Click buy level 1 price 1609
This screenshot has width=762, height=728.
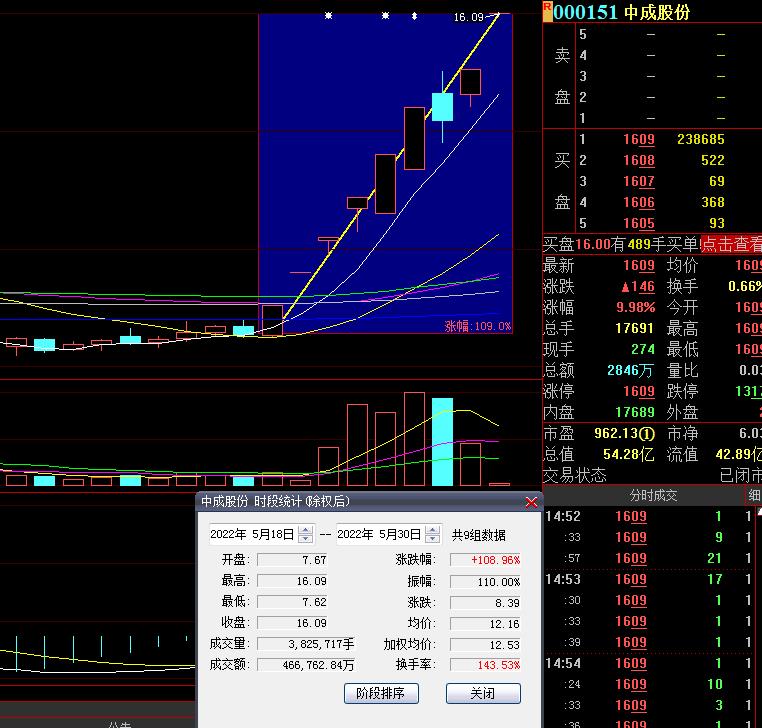(638, 140)
